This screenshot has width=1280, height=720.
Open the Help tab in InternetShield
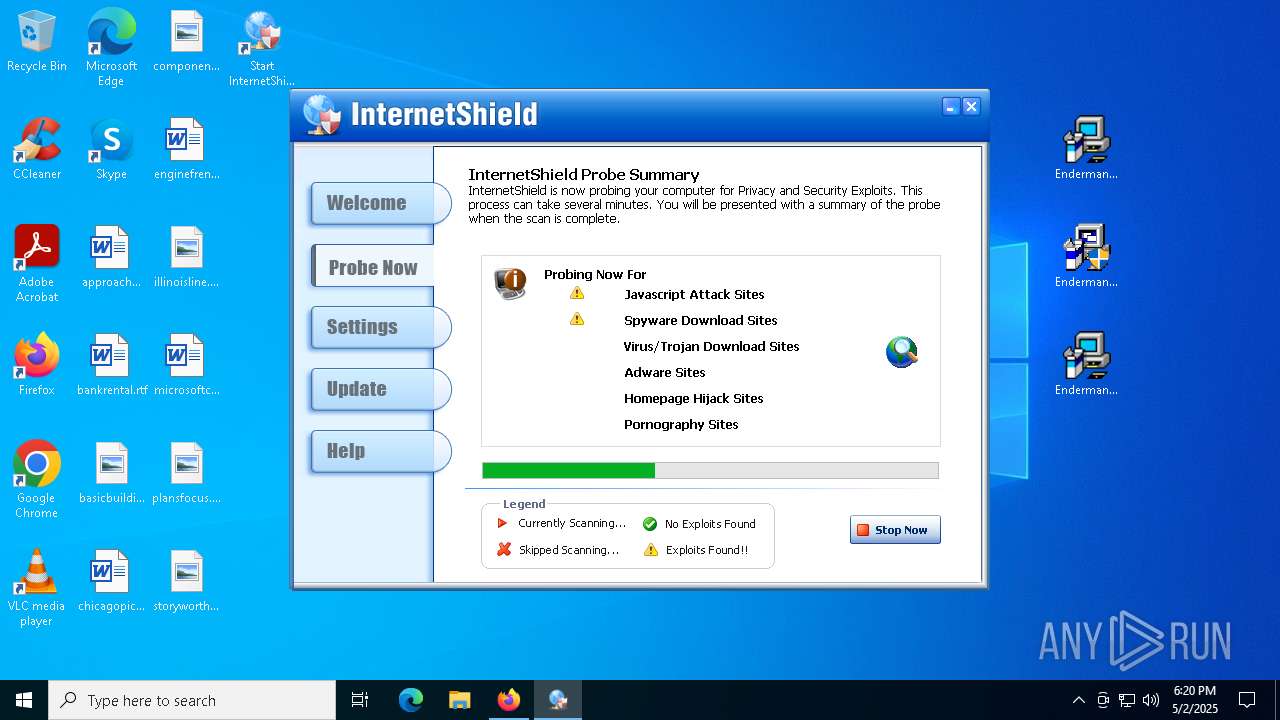pos(380,451)
